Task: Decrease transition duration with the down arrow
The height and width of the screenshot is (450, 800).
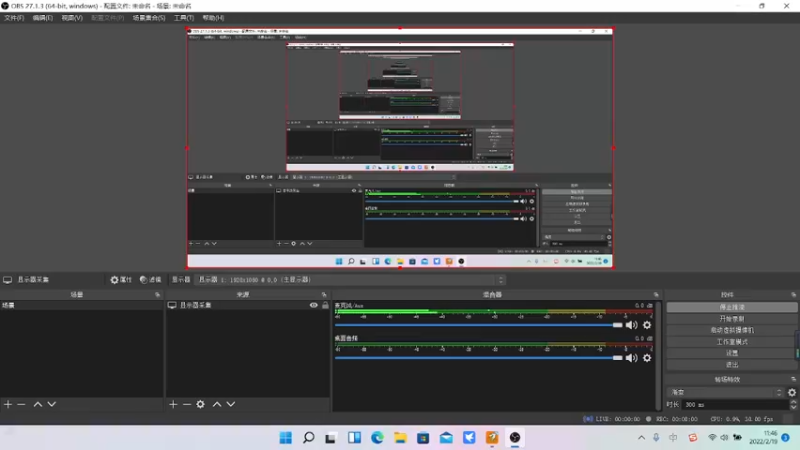Action: [x=793, y=407]
